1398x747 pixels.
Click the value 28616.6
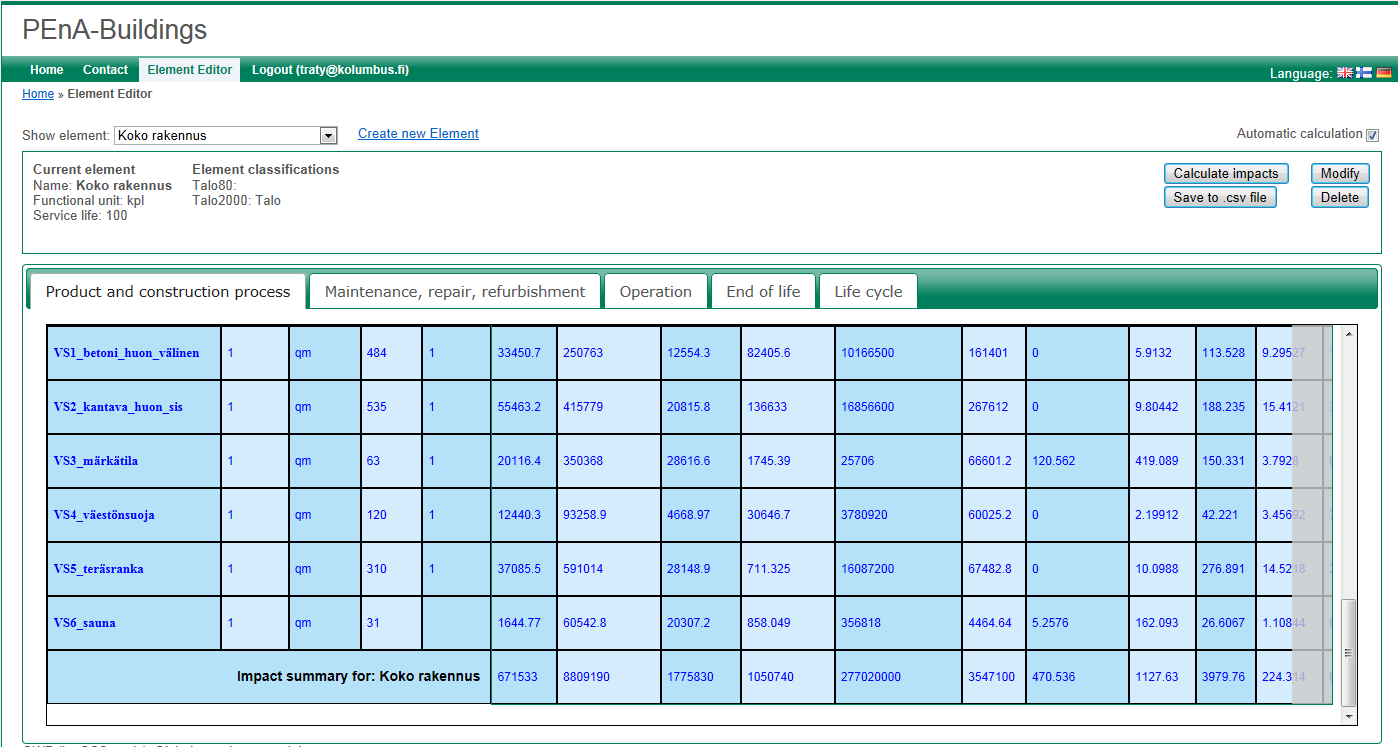click(688, 461)
